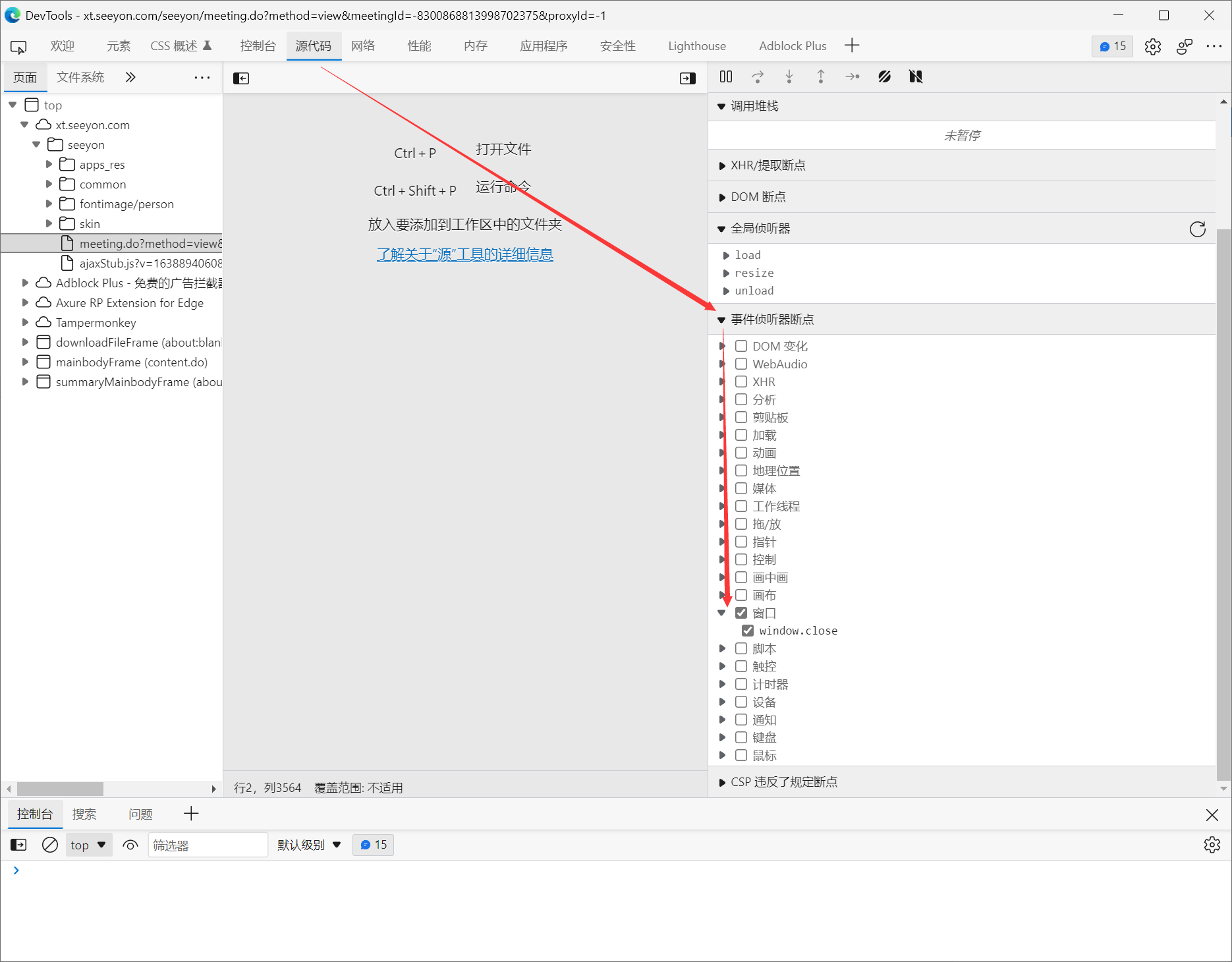The width and height of the screenshot is (1232, 962).
Task: Toggle the pause on exceptions icon
Action: tap(916, 77)
